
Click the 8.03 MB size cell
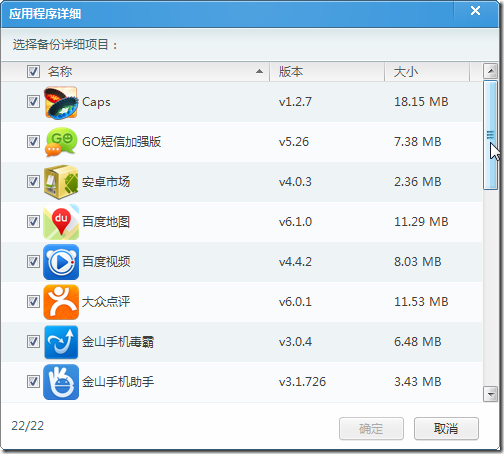tap(418, 262)
